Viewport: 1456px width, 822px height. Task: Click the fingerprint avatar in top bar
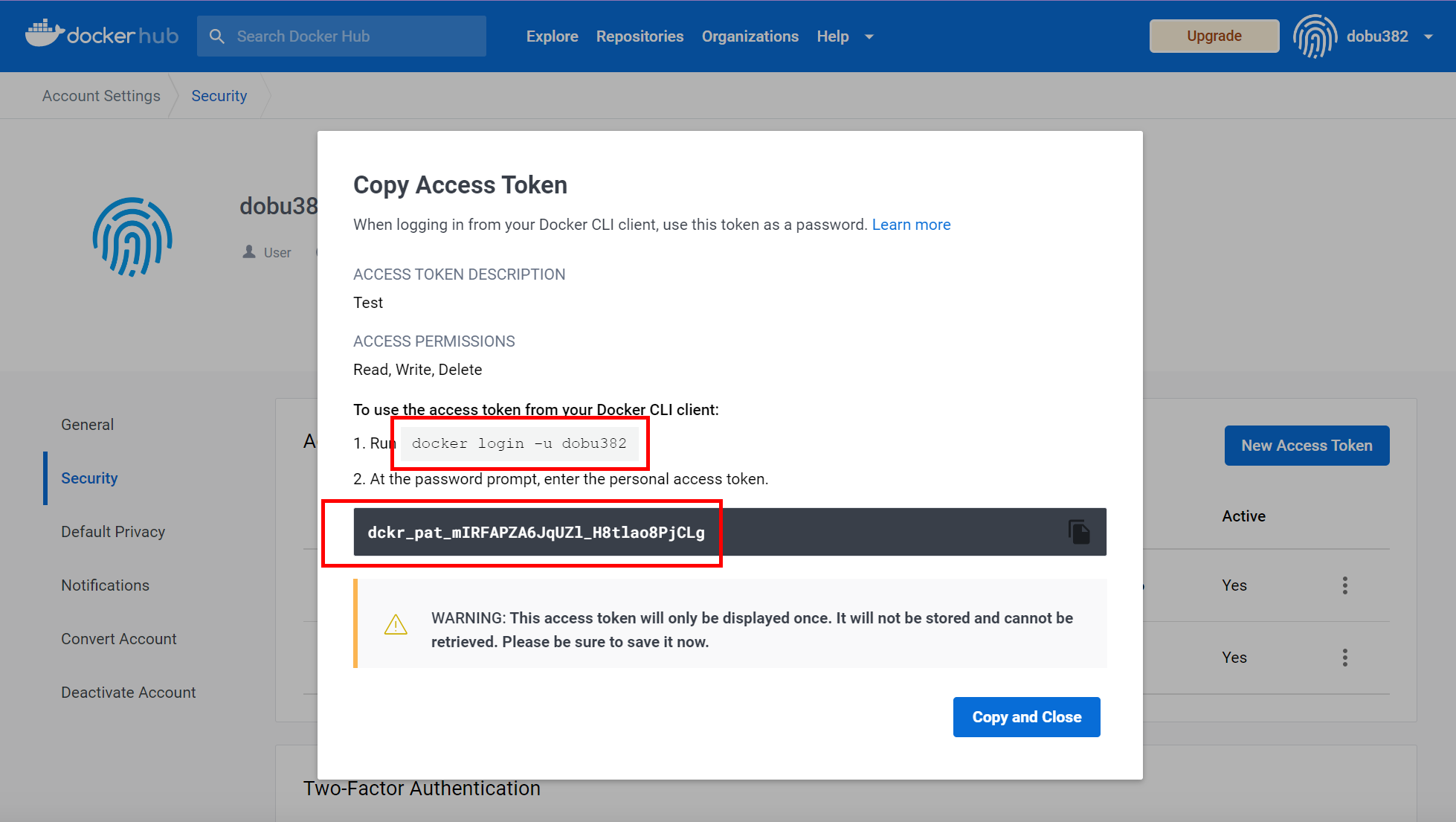tap(1315, 36)
